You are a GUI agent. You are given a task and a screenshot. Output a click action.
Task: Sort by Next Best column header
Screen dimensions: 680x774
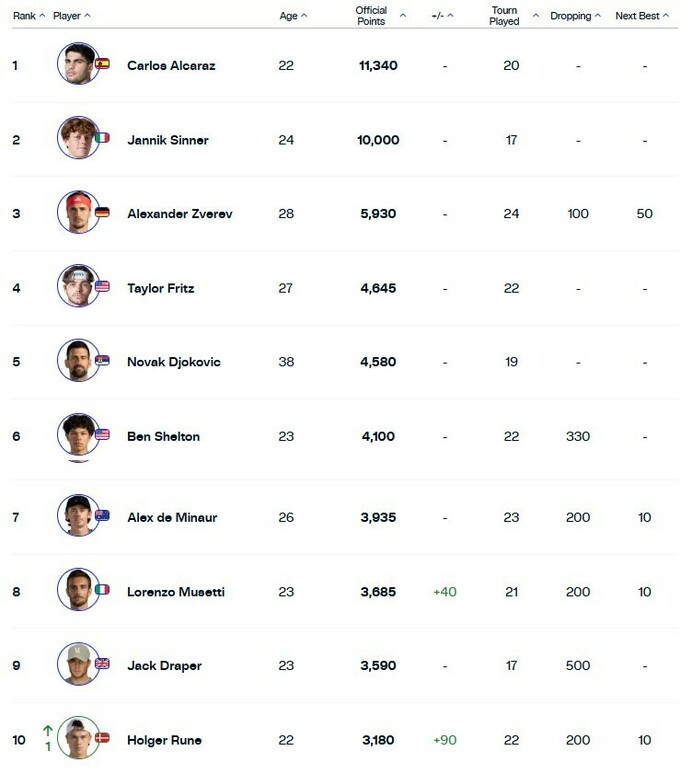tap(641, 16)
